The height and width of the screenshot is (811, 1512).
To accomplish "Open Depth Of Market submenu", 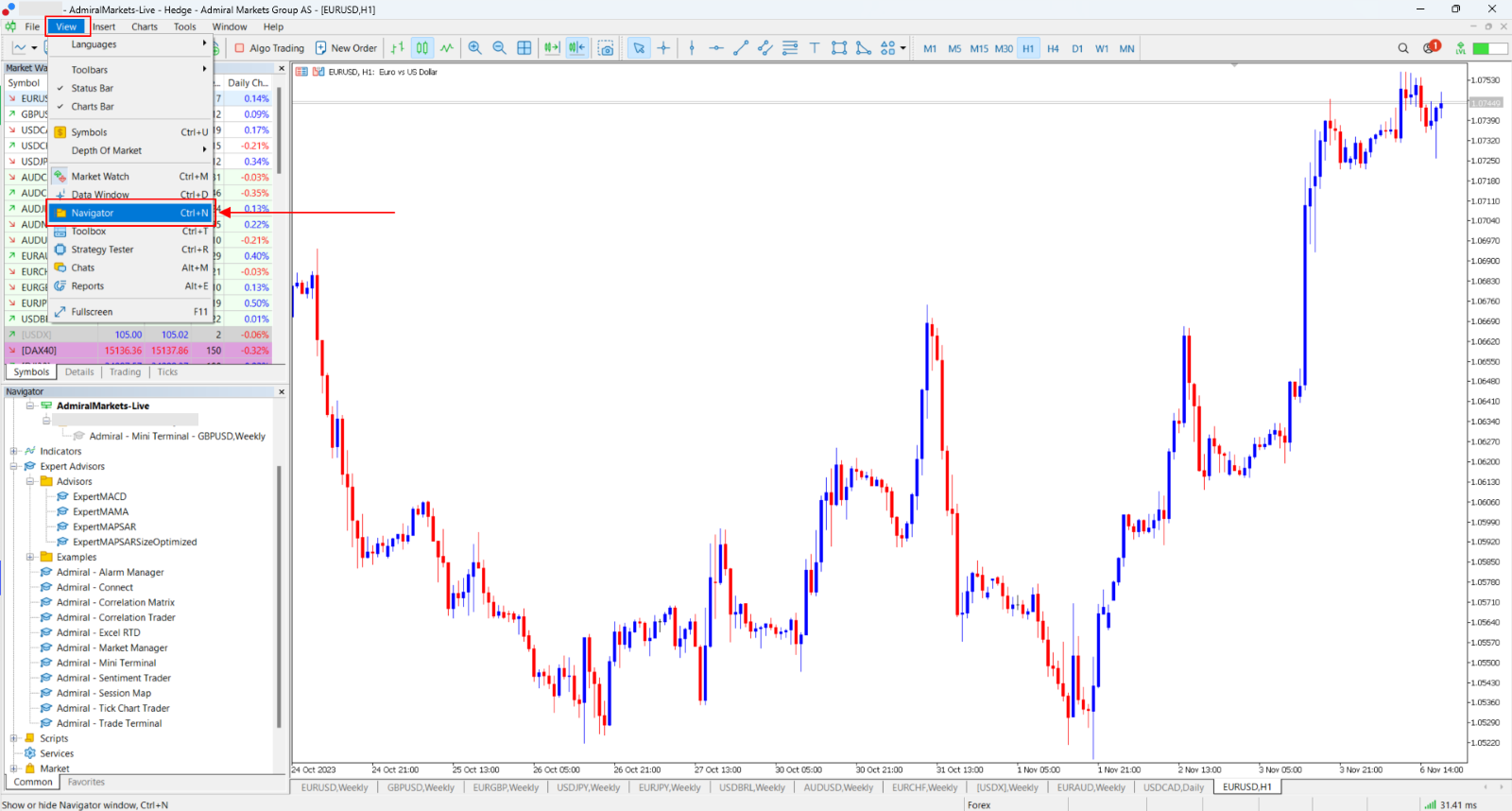I will [x=131, y=150].
